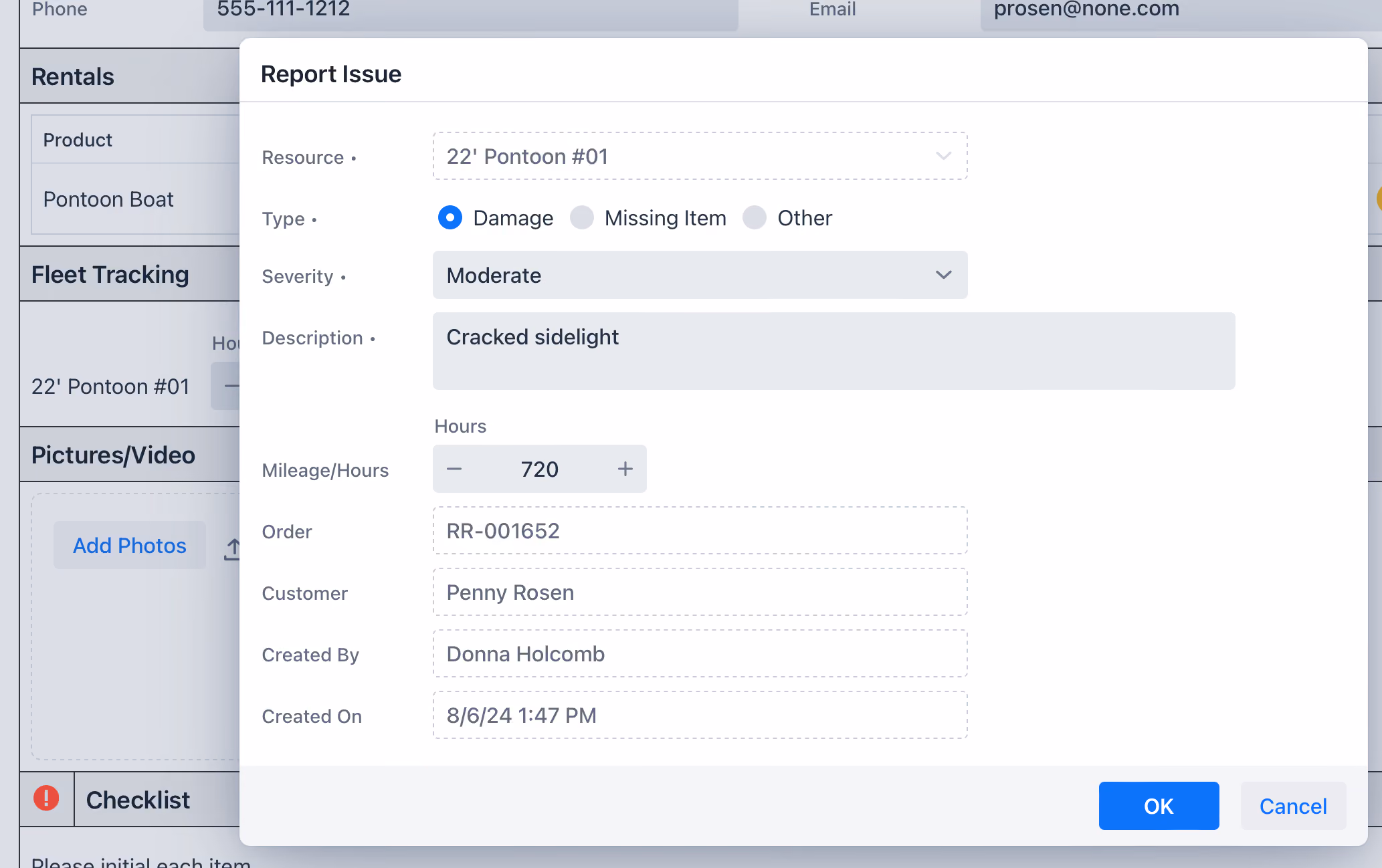The image size is (1382, 868).
Task: Click the Cracked sidelight description field
Action: [833, 351]
